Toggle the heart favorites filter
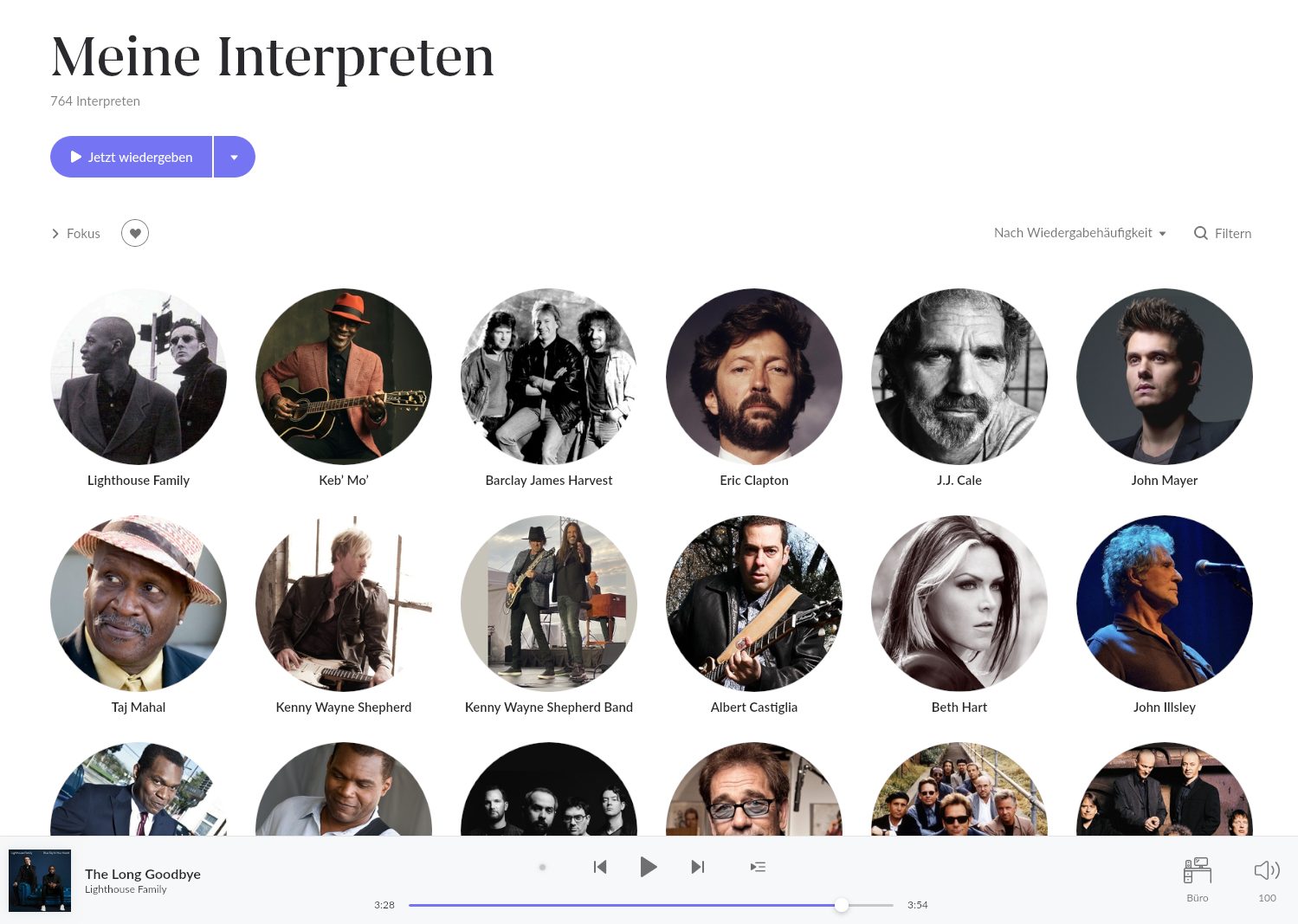This screenshot has height=924, width=1298. (x=135, y=233)
